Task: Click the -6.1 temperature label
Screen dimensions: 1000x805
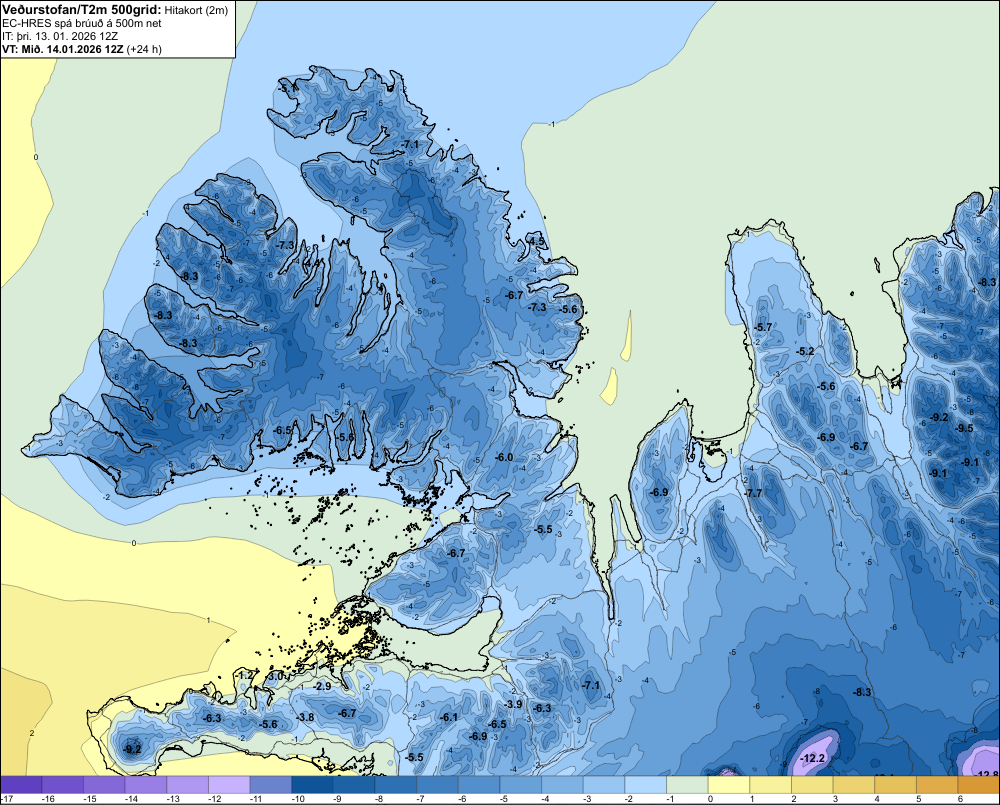Action: [449, 717]
